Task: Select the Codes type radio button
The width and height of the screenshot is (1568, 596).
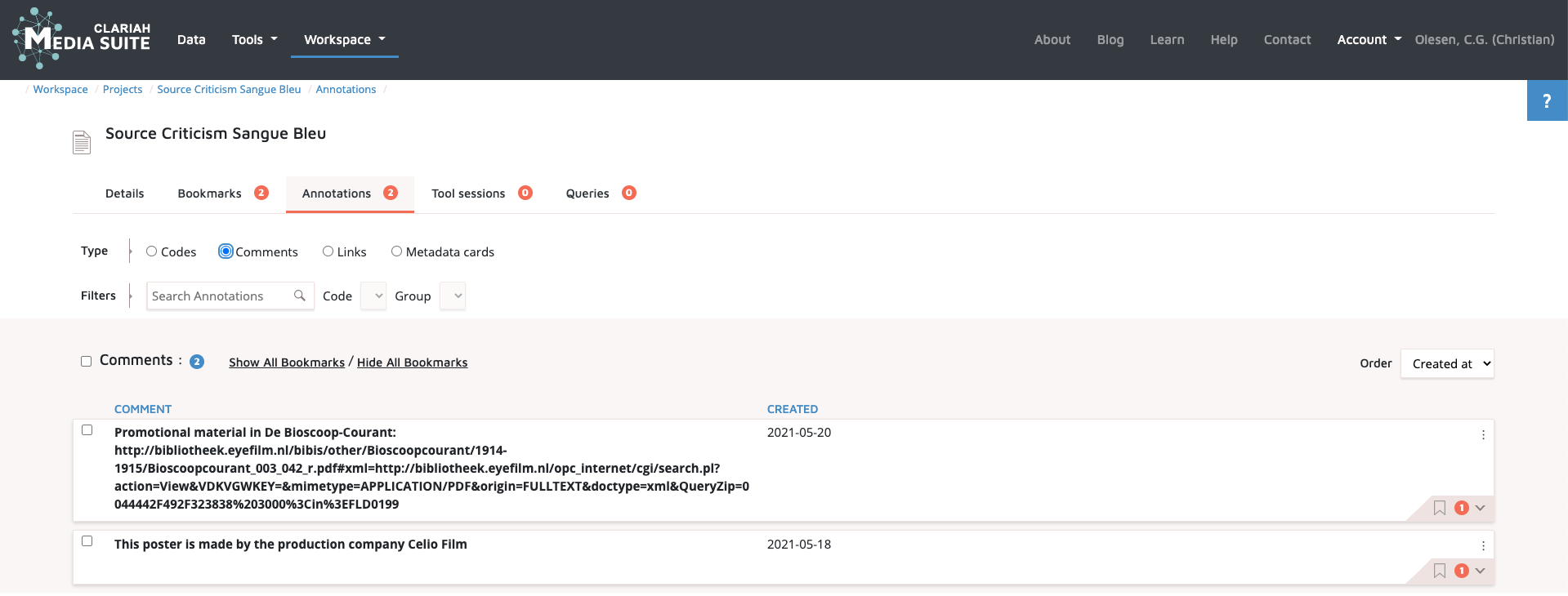Action: click(152, 251)
